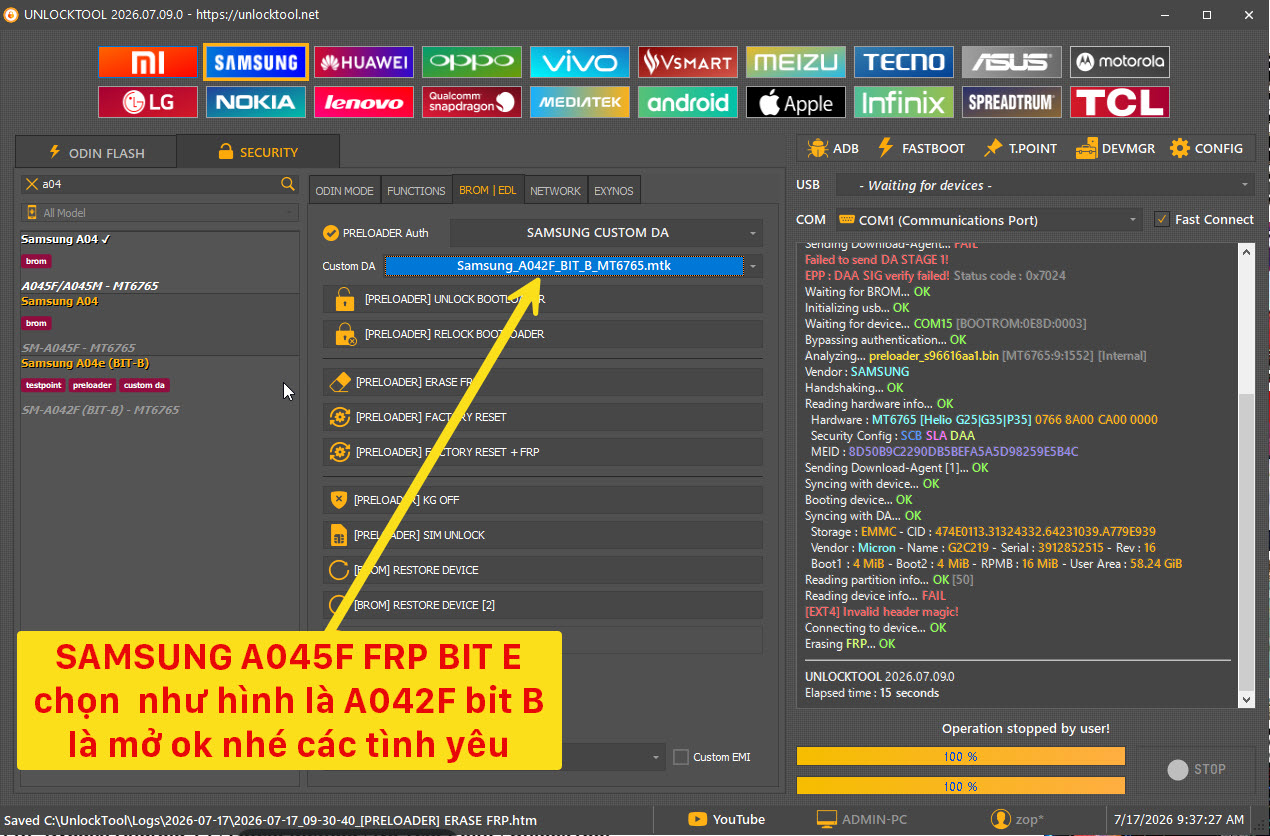Viewport: 1270px width, 836px height.
Task: Select the LG brand tile
Action: point(148,102)
